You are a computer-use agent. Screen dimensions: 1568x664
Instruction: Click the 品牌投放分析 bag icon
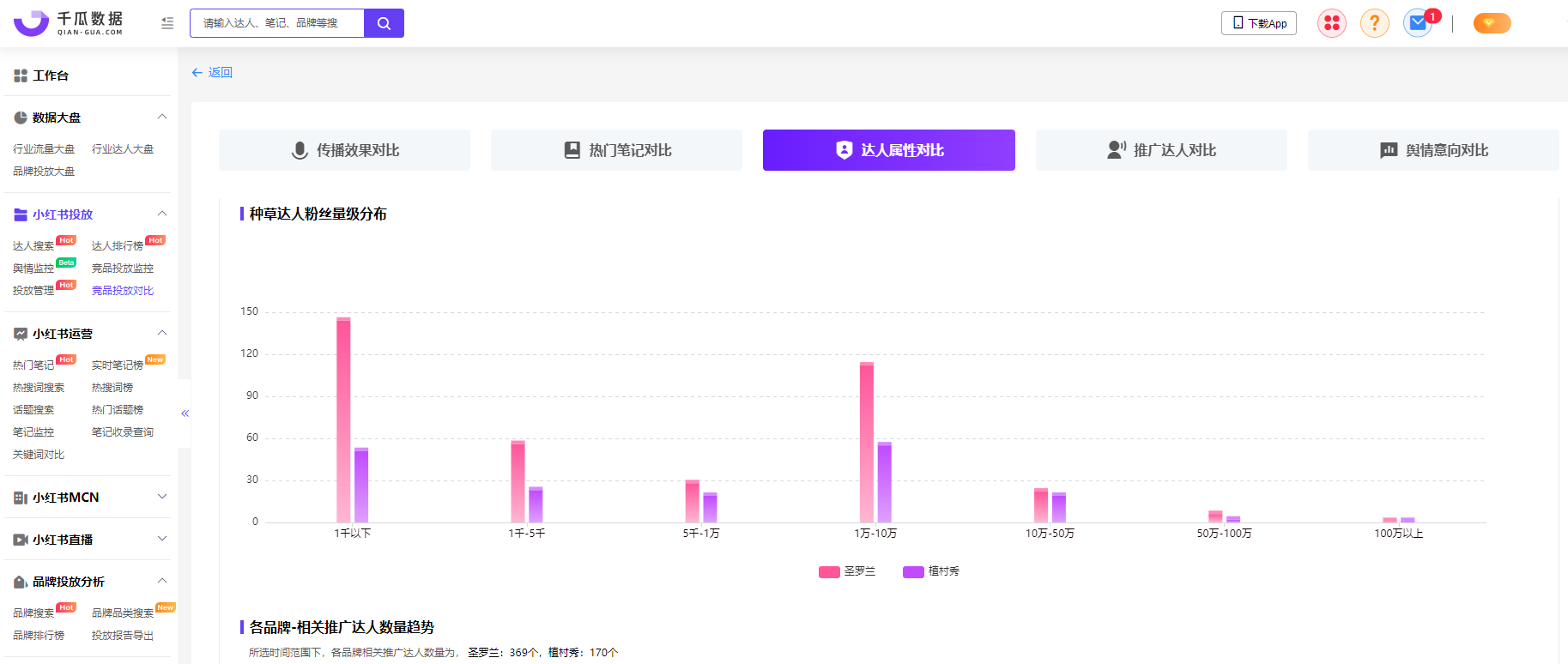[x=21, y=582]
